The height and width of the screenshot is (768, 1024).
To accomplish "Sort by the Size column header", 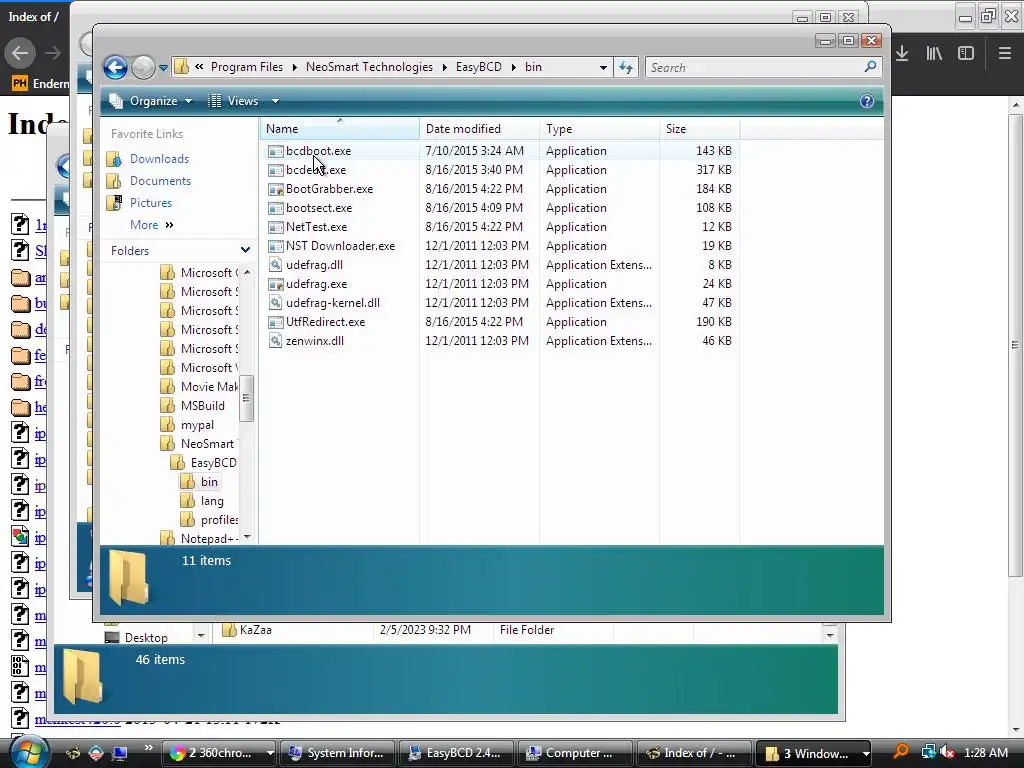I will point(699,129).
